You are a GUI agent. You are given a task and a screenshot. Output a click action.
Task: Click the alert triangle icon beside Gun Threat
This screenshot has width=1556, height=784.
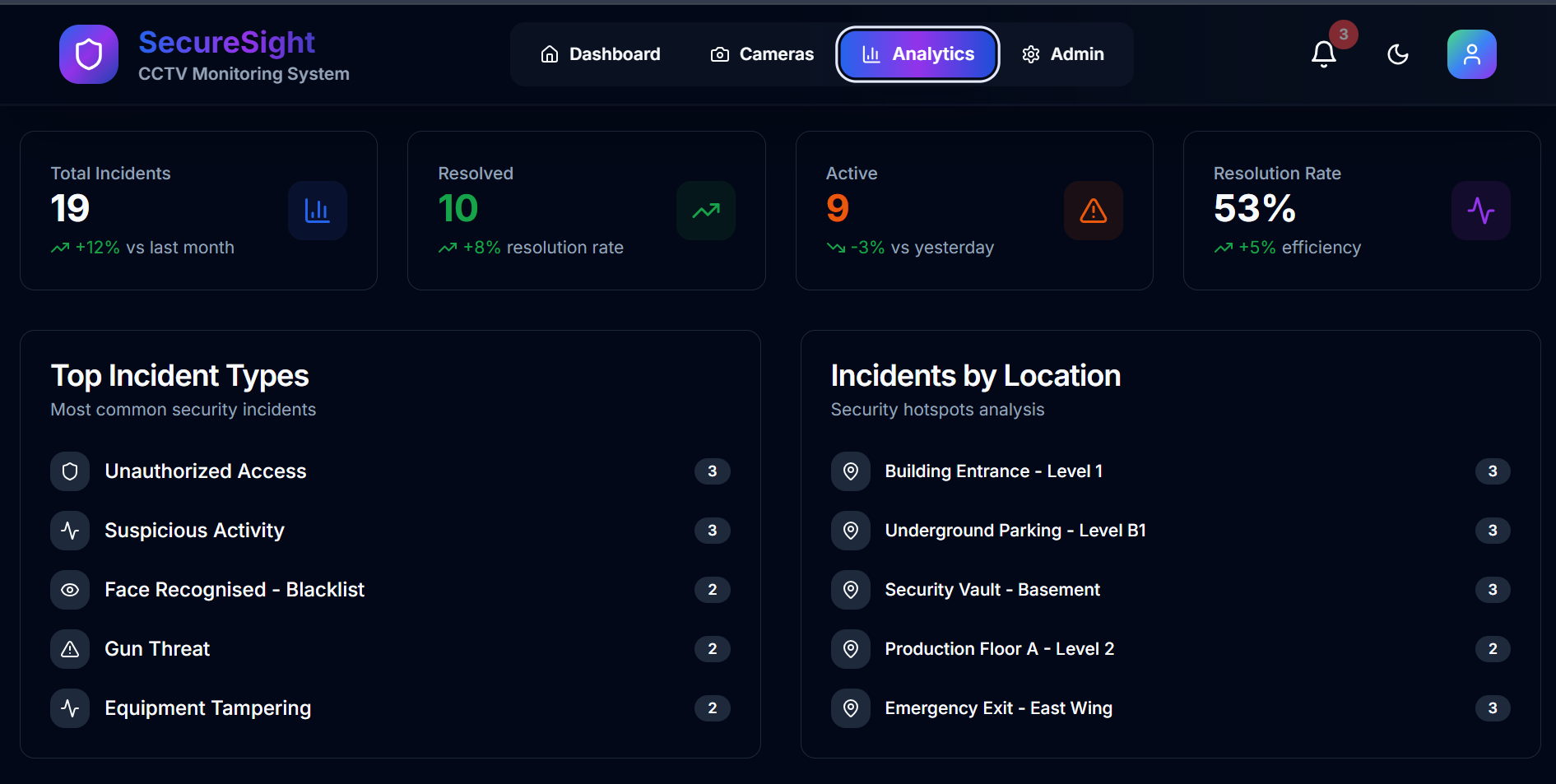(x=70, y=649)
